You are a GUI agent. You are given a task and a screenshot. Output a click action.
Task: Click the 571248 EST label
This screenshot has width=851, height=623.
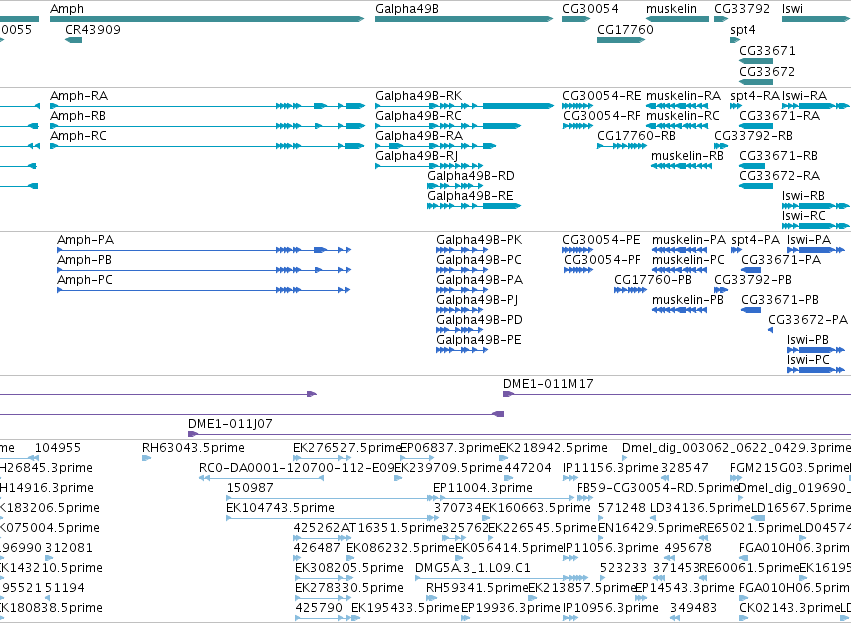tap(622, 508)
